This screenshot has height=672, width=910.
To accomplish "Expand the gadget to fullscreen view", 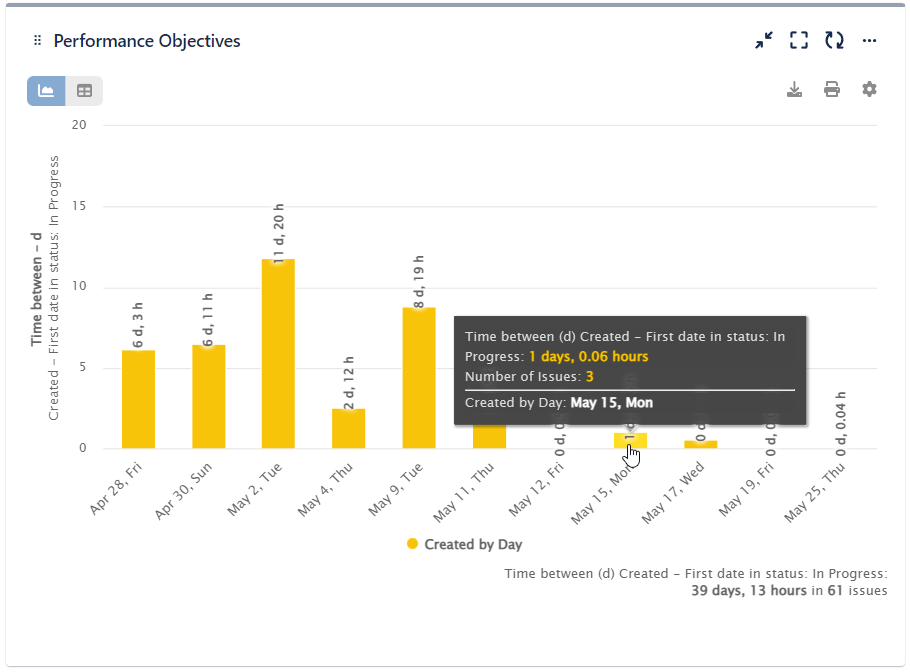I will (x=798, y=40).
